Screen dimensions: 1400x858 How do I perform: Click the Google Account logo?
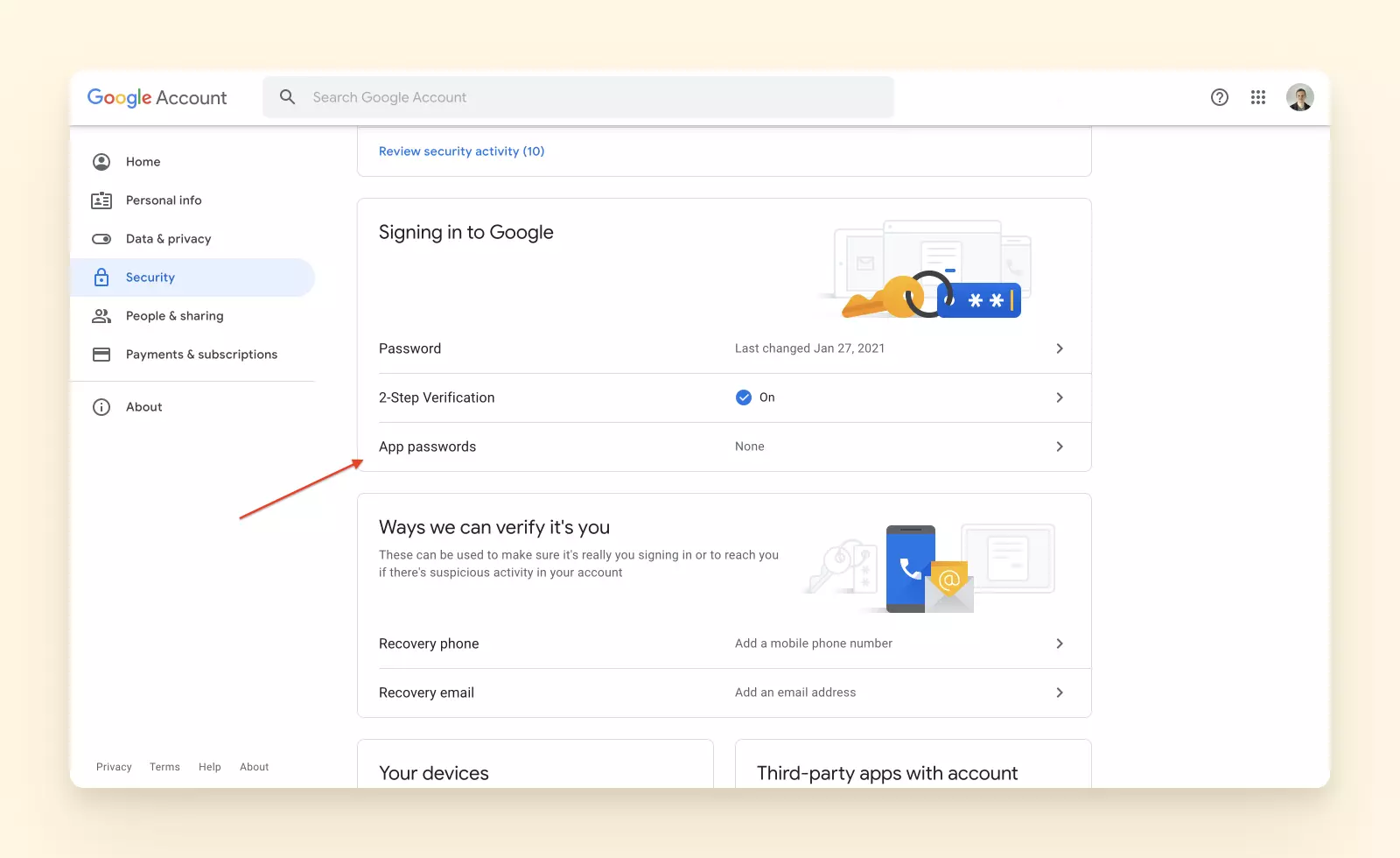click(x=157, y=98)
